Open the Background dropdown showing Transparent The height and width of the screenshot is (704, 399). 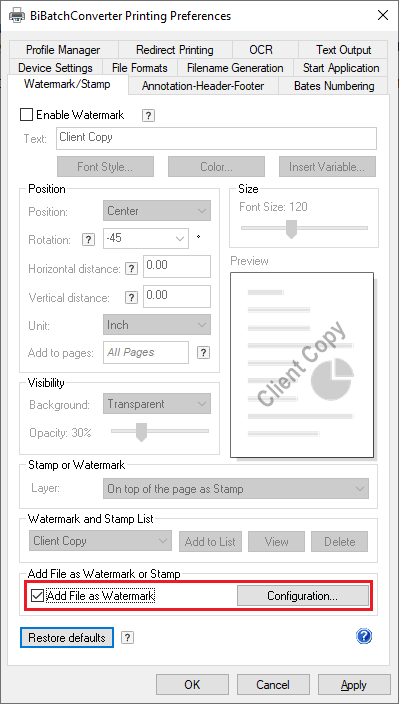click(x=157, y=404)
